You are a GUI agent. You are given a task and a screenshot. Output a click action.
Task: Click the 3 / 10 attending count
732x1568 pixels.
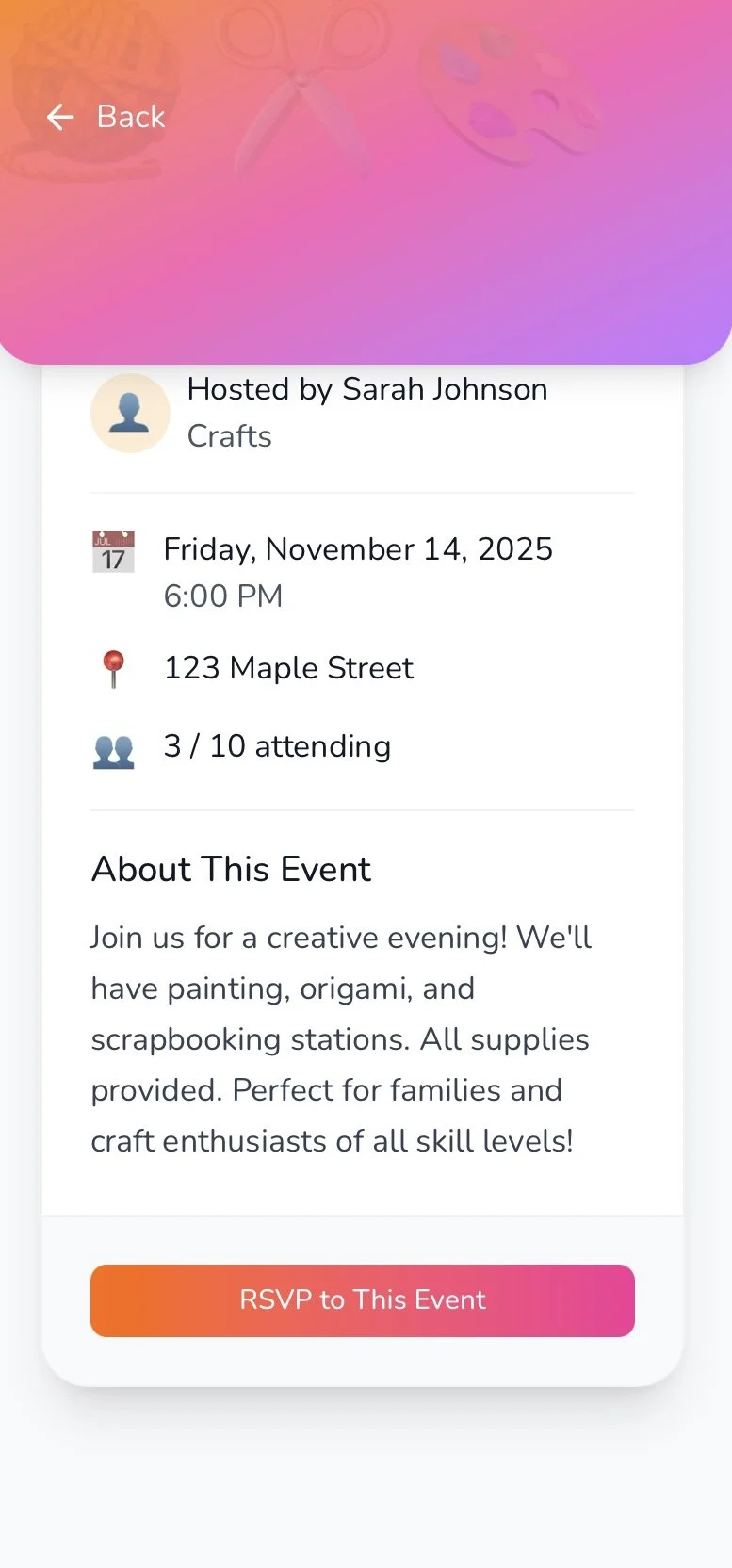point(277,746)
